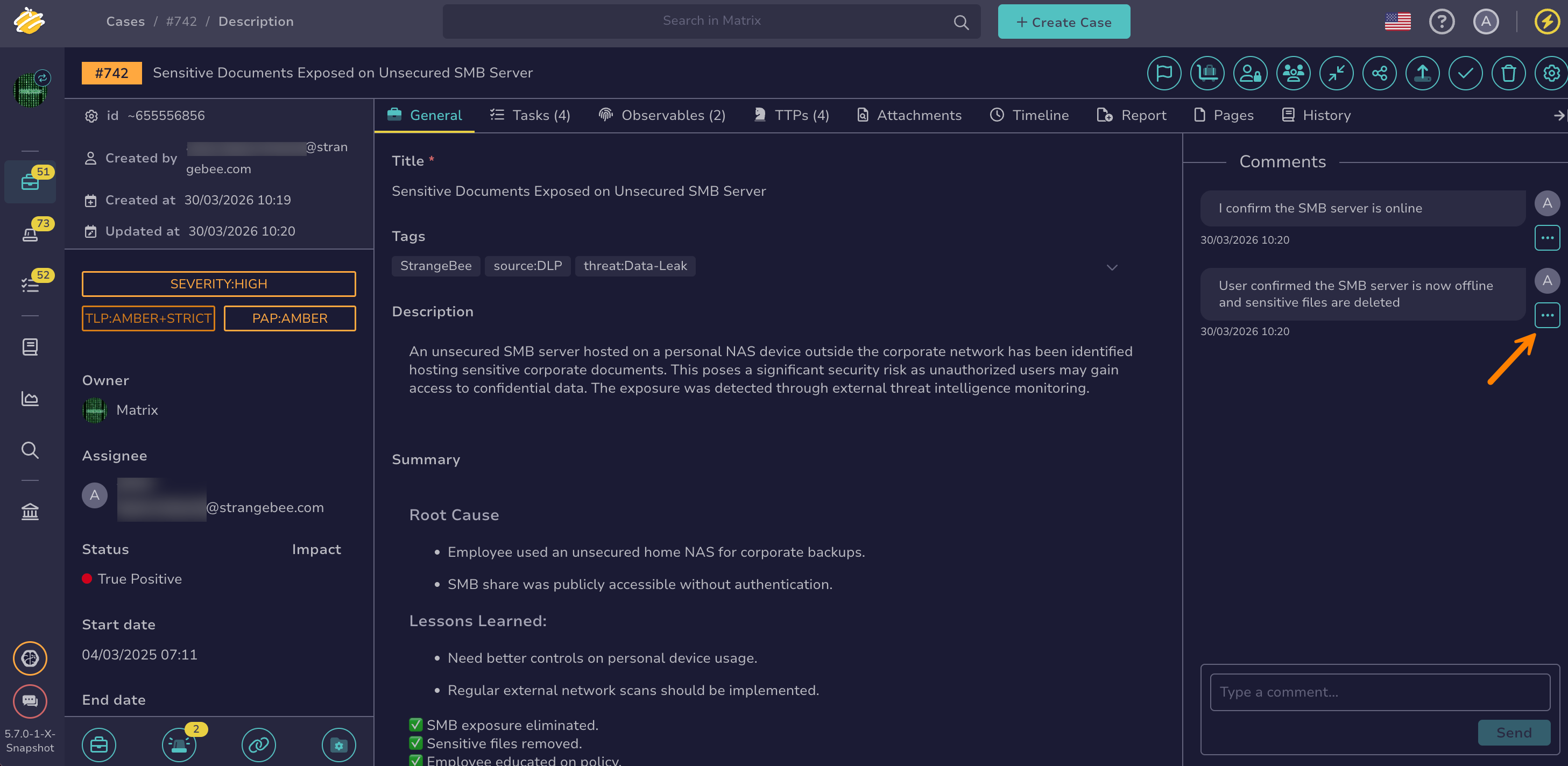Switch to the Observables (2) tab
The height and width of the screenshot is (766, 1568).
(x=662, y=115)
